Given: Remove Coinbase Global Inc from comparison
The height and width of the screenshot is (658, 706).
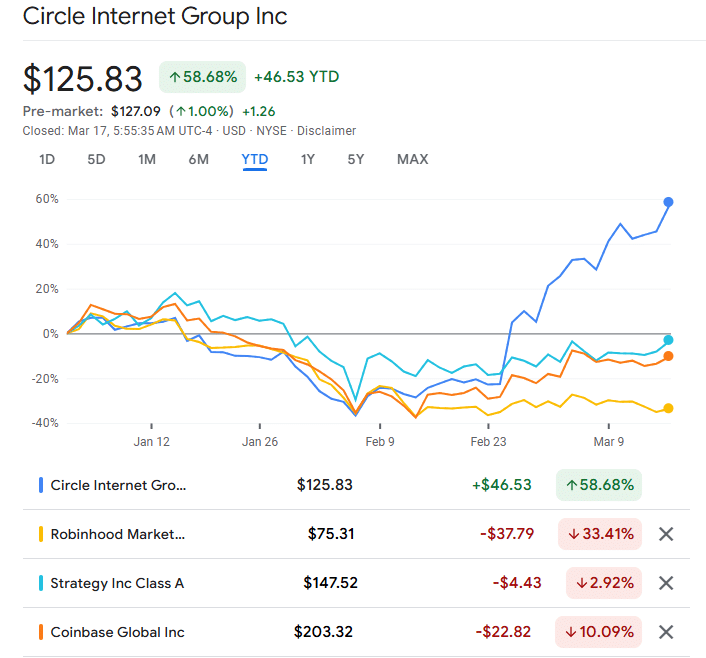Looking at the screenshot, I should (x=666, y=632).
